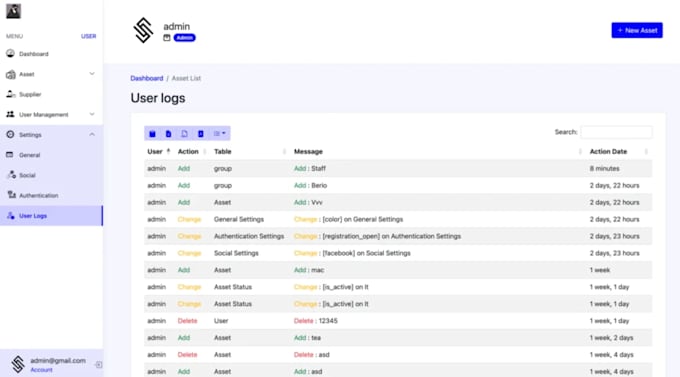Click the fourth export file icon
680x377 pixels.
[x=200, y=134]
